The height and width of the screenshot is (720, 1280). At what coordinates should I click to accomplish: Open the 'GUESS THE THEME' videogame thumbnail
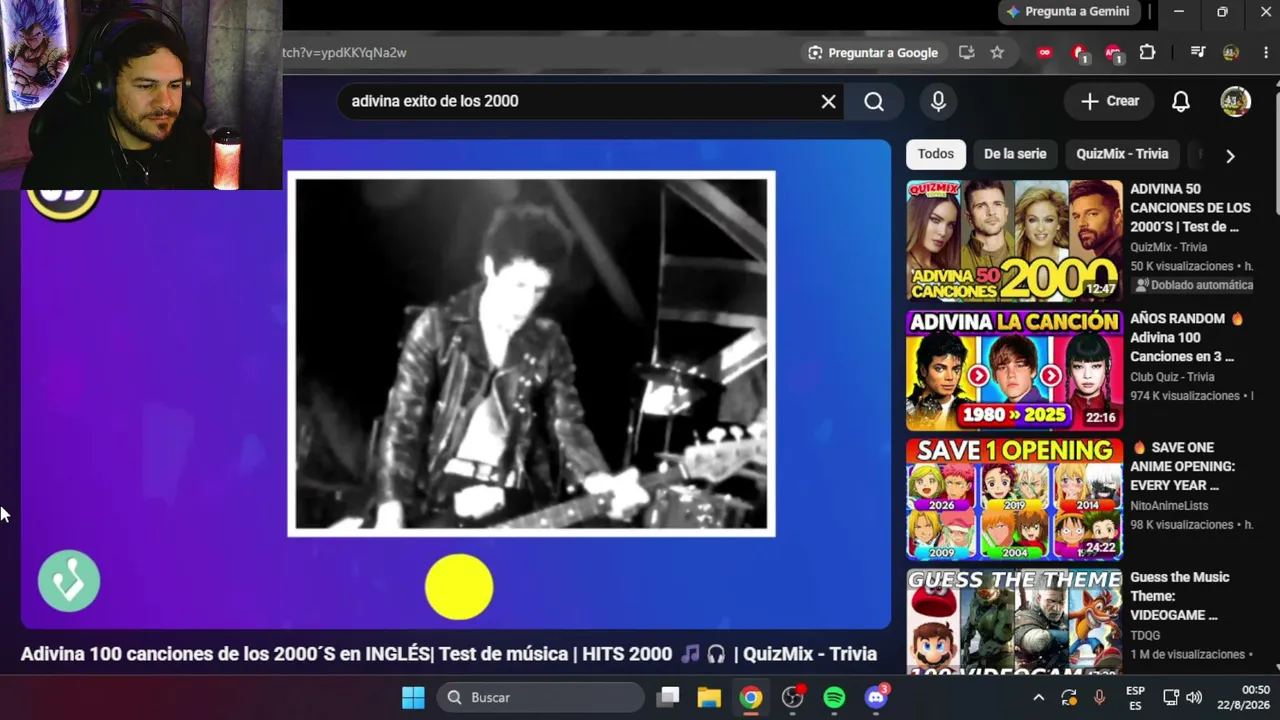1014,620
